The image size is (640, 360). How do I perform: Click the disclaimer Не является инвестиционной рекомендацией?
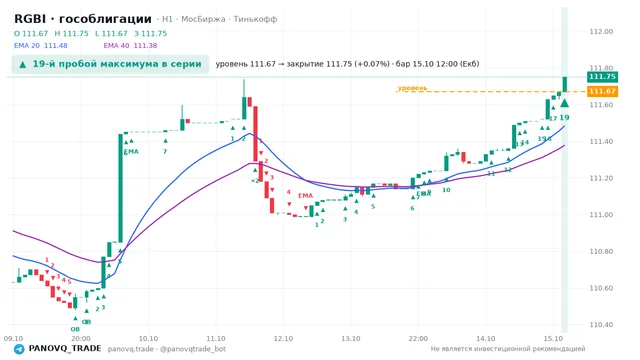tap(508, 349)
